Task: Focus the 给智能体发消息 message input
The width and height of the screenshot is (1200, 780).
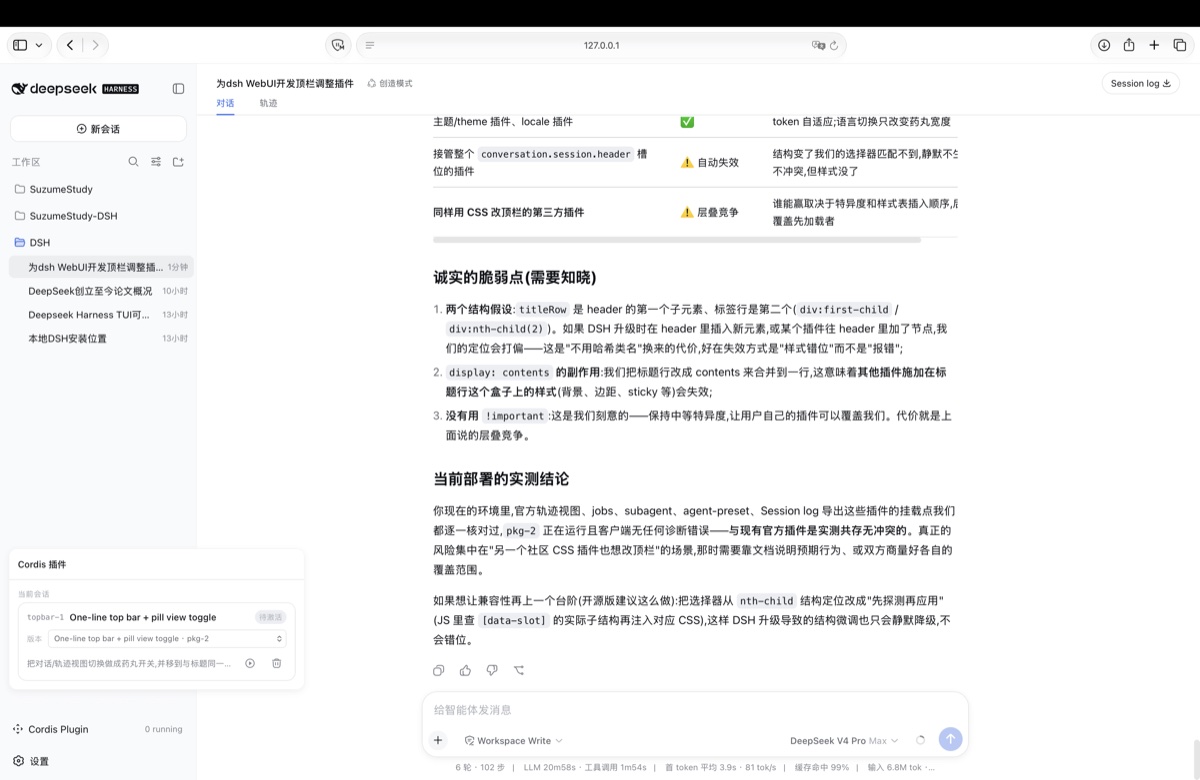Action: [x=695, y=710]
